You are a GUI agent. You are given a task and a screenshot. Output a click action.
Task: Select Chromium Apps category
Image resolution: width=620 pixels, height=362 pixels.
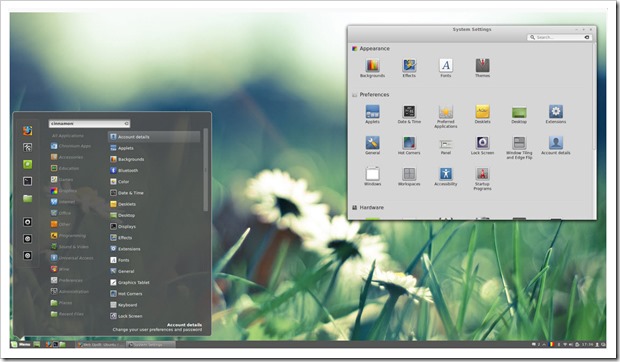[71, 146]
